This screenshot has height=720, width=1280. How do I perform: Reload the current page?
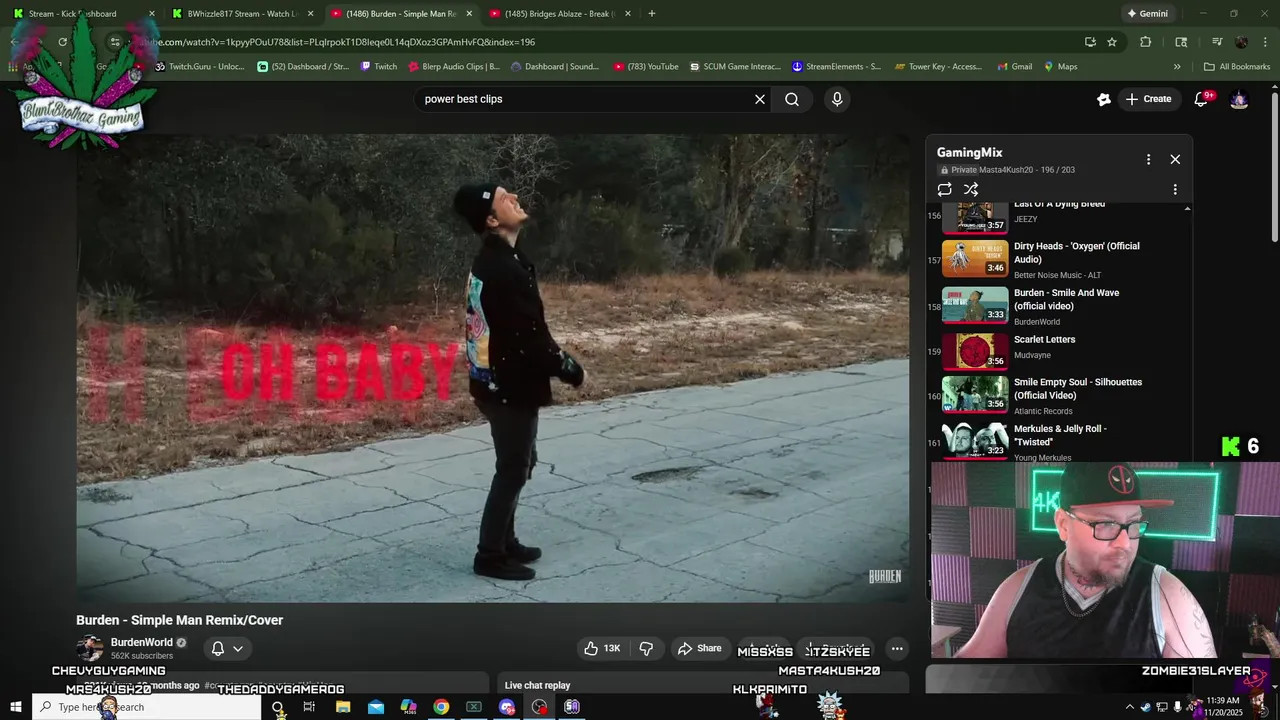[x=62, y=42]
